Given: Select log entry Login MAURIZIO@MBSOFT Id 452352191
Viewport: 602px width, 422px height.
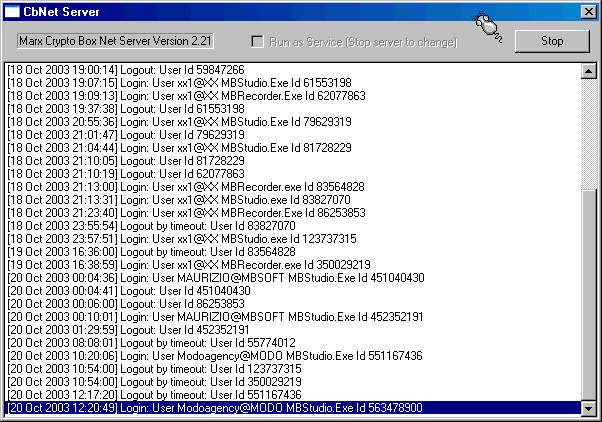Looking at the screenshot, I should tap(294, 317).
